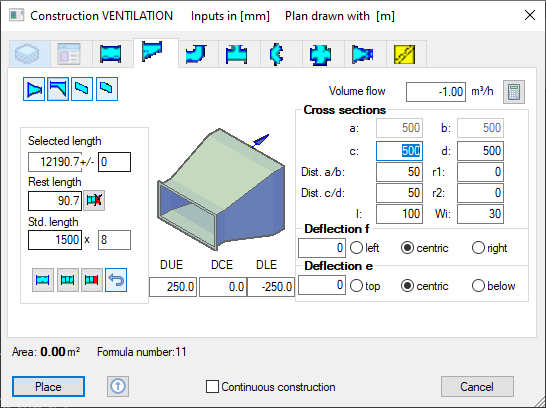Viewport: 546px width, 408px height.
Task: Choose the one-sided transition shape icon
Action: click(x=58, y=89)
